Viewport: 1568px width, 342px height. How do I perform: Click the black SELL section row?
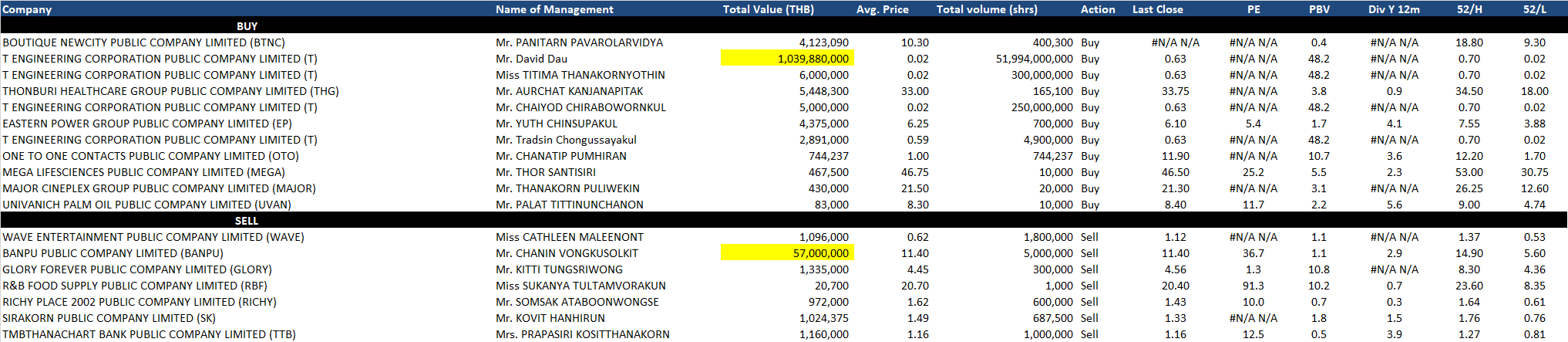pos(247,221)
